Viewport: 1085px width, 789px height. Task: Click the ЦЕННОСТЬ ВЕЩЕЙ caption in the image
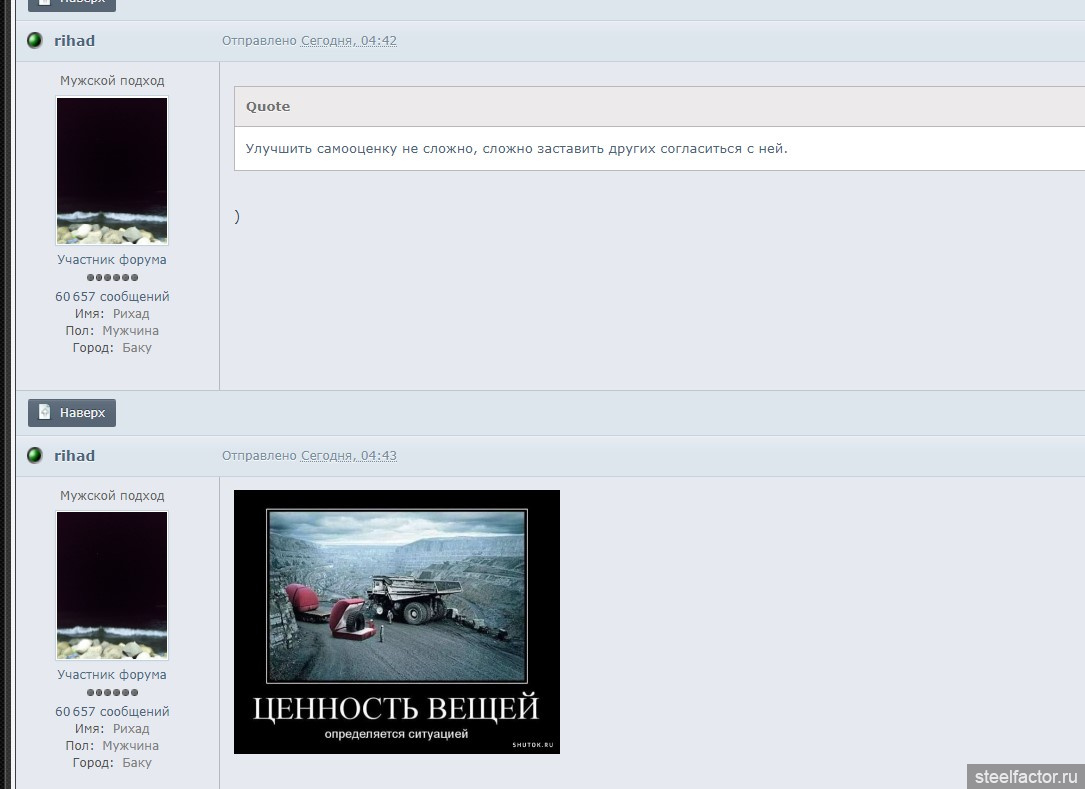click(x=396, y=708)
